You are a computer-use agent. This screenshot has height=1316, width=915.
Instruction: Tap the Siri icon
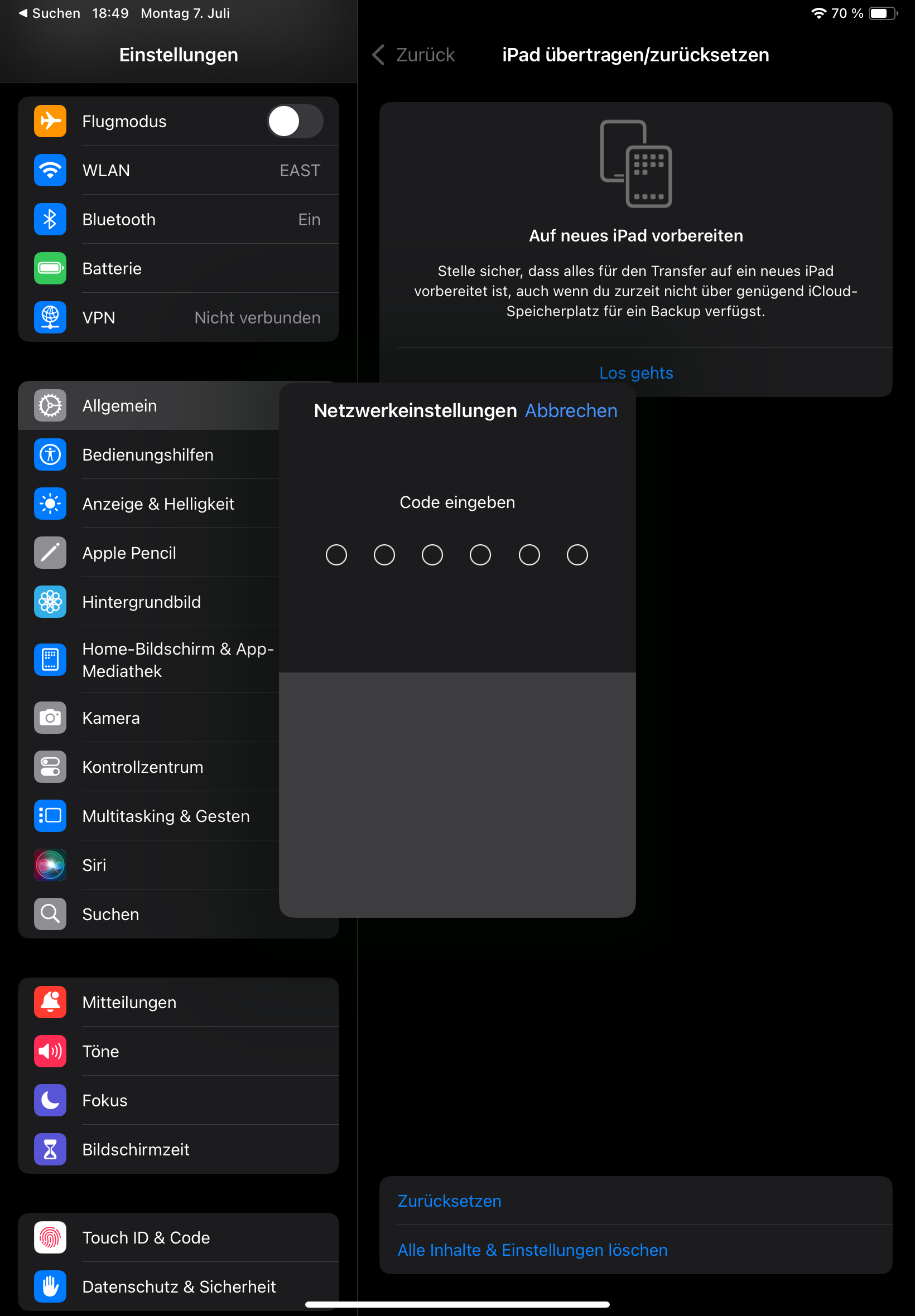click(x=50, y=865)
